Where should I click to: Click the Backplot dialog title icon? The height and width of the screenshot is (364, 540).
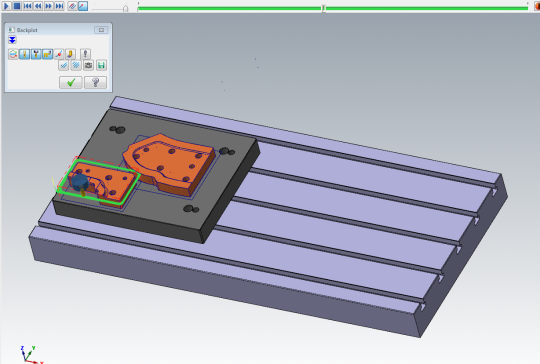(11, 30)
